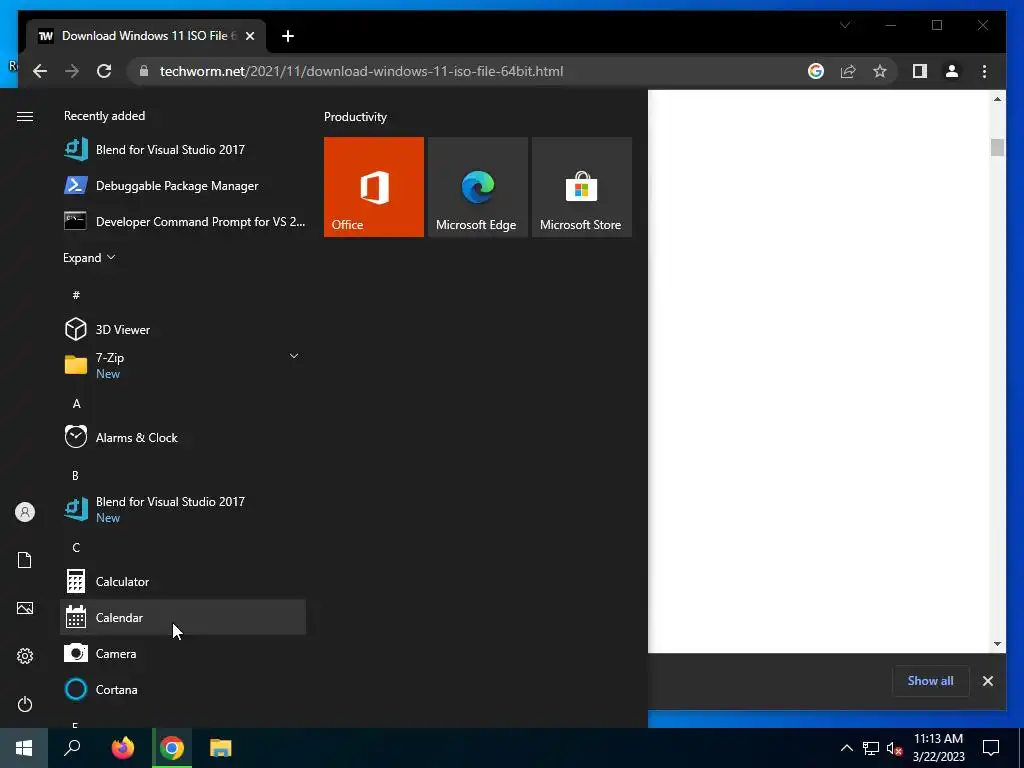The height and width of the screenshot is (768, 1024).
Task: Open Settings gear in Start sidebar
Action: (x=25, y=656)
